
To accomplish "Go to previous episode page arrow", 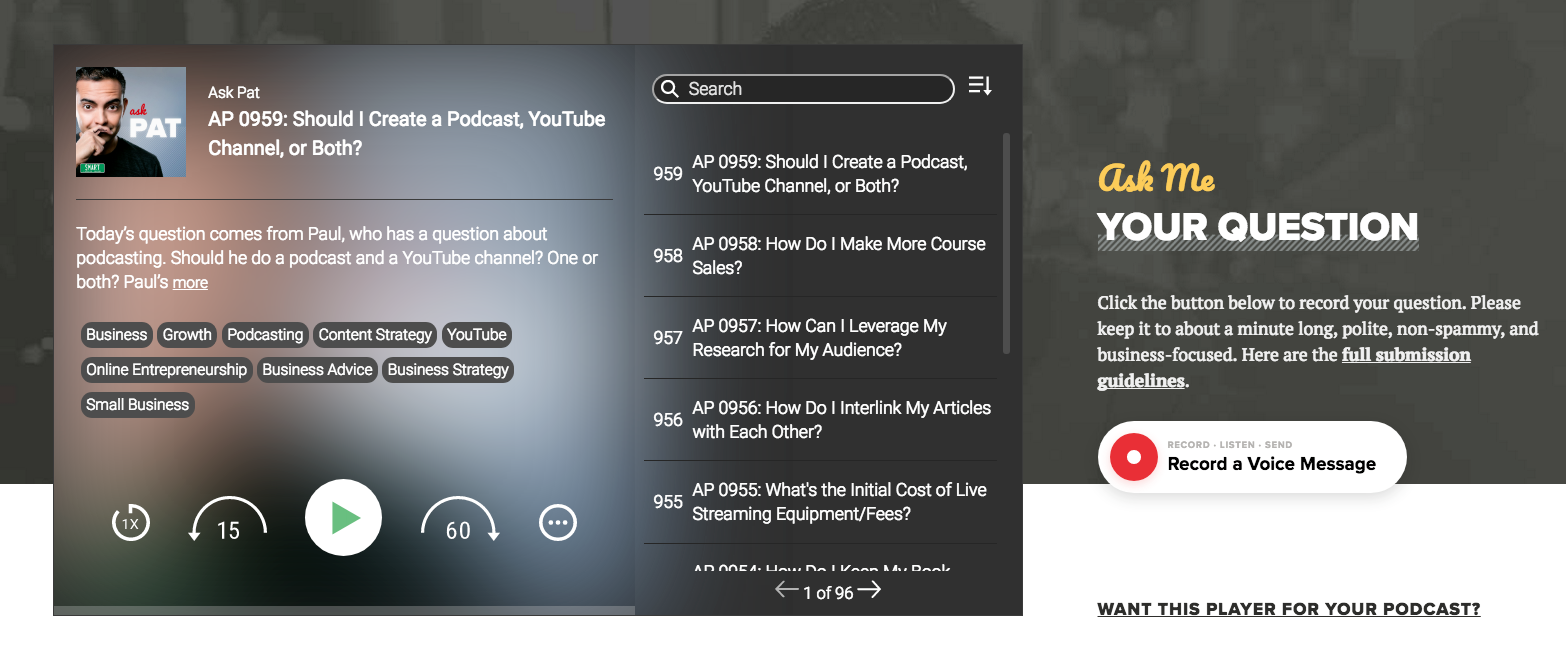I will 787,590.
